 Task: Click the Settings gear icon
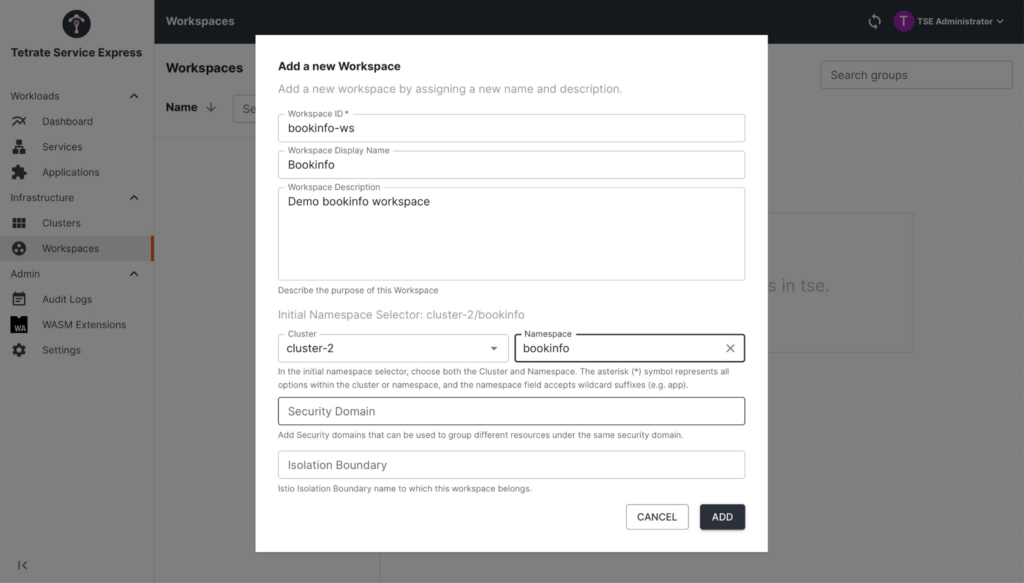(x=19, y=350)
